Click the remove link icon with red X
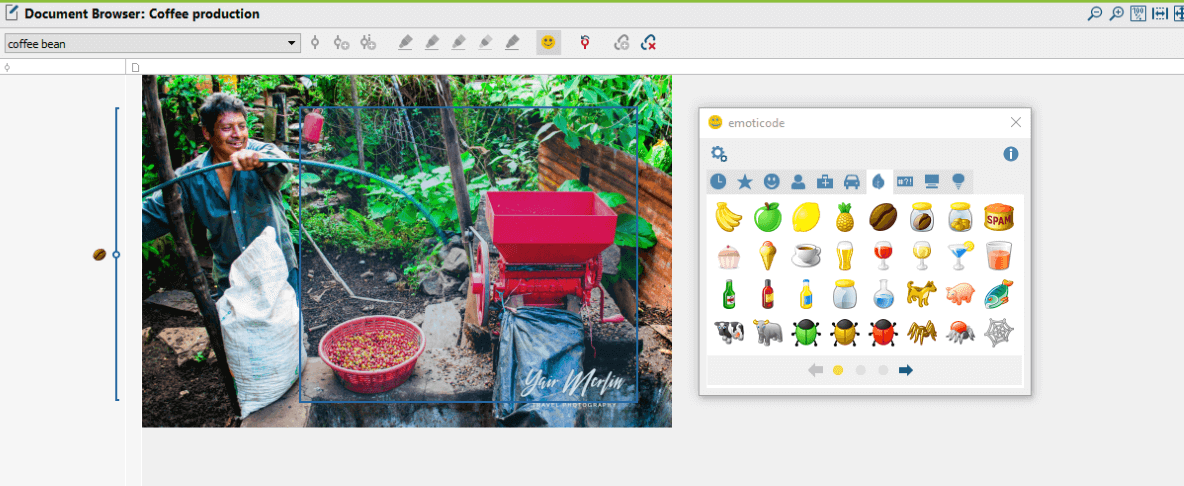Viewport: 1184px width, 486px height. [648, 43]
